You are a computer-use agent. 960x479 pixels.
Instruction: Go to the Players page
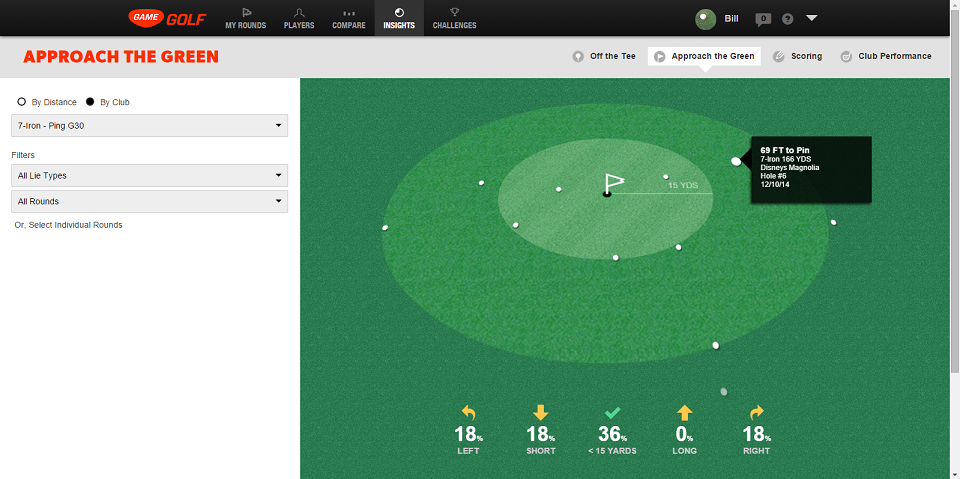tap(299, 18)
